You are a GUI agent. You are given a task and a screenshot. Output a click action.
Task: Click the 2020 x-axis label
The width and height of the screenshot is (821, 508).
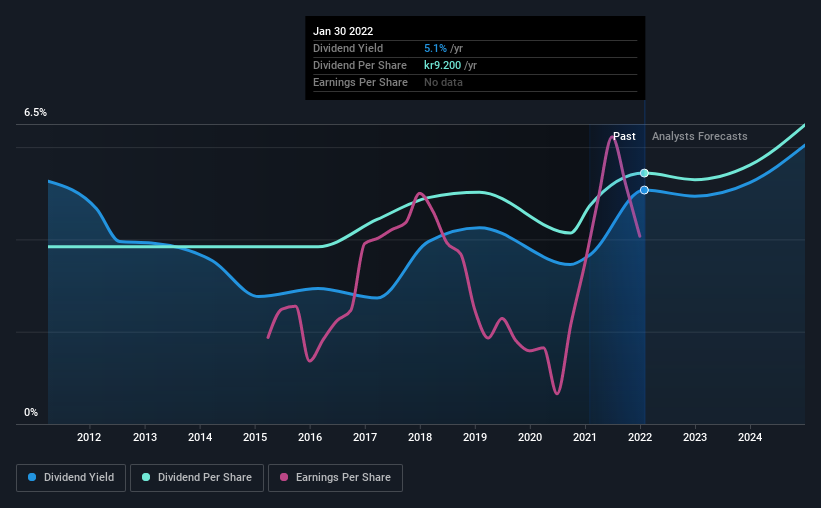(530, 437)
